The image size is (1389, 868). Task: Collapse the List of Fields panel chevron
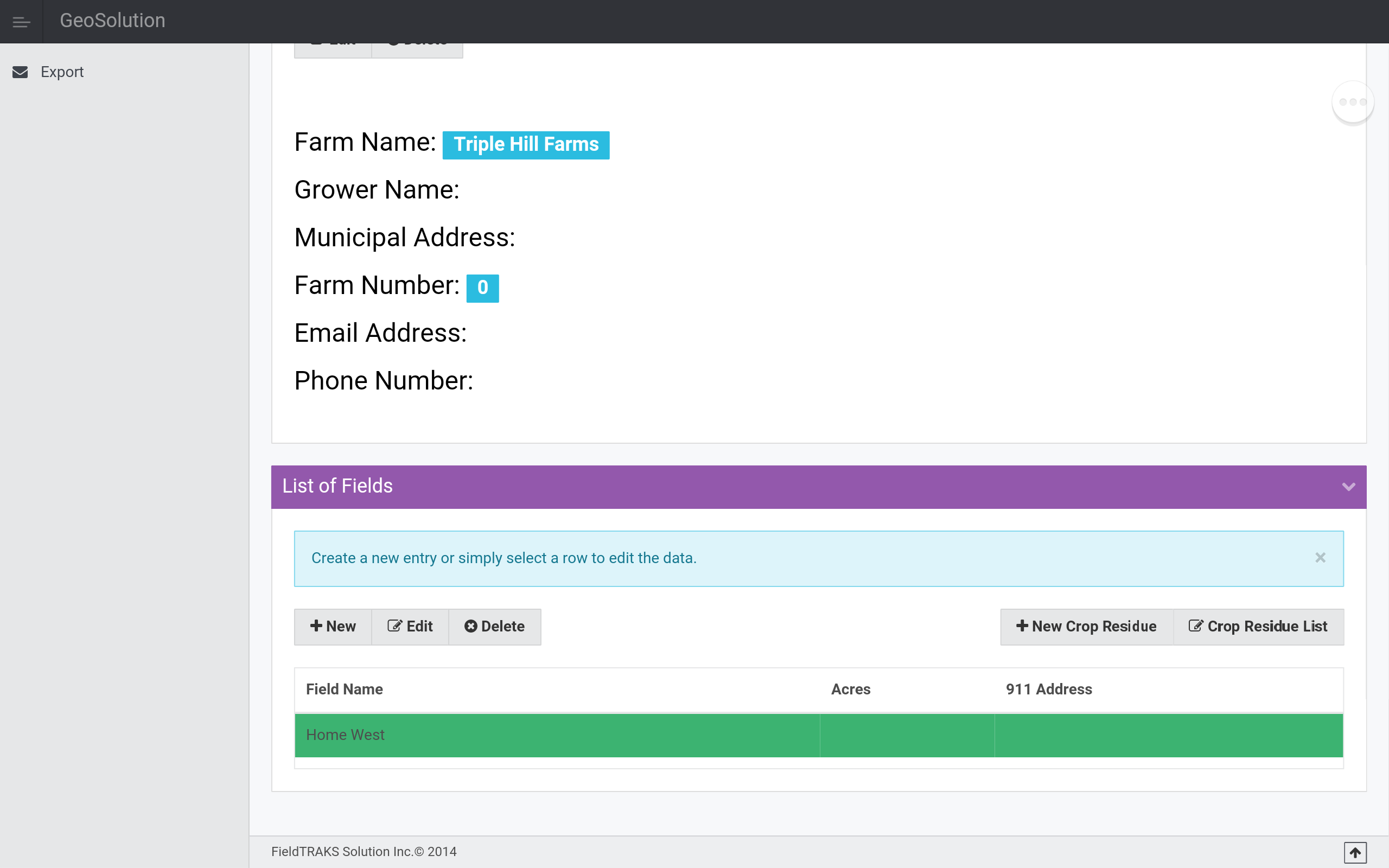1348,487
